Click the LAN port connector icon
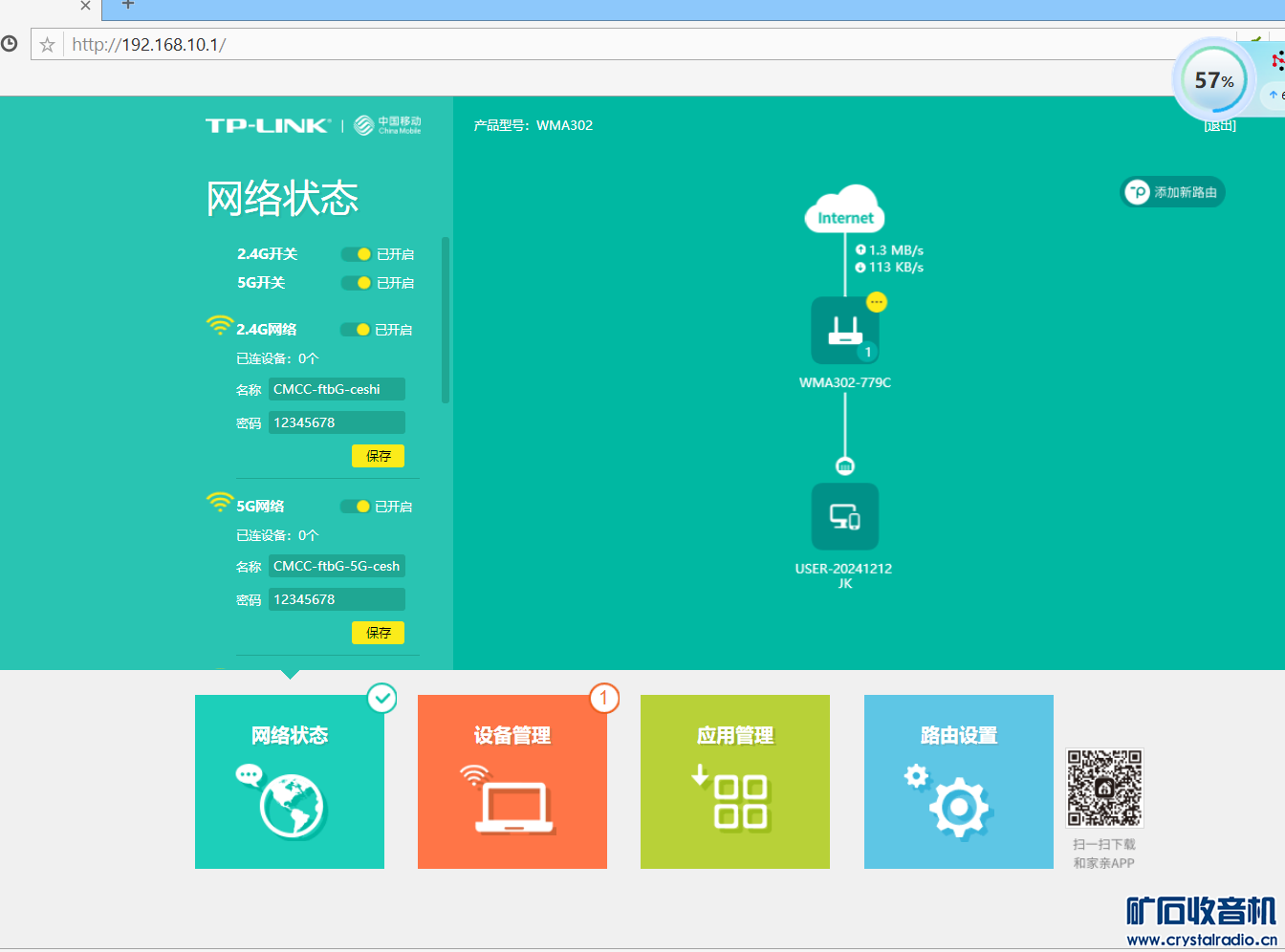Viewport: 1285px width, 952px height. (x=845, y=466)
